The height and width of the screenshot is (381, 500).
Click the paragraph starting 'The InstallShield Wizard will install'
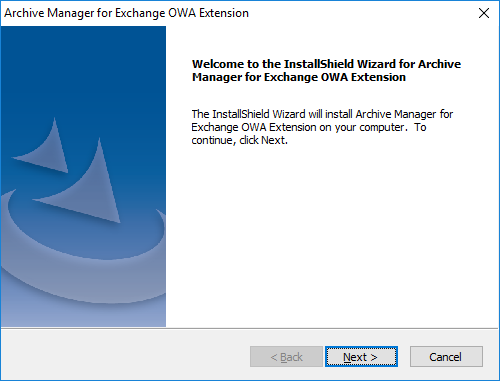pos(322,127)
